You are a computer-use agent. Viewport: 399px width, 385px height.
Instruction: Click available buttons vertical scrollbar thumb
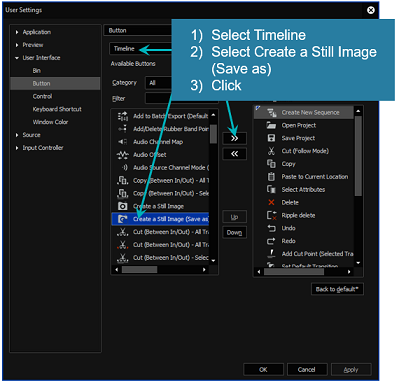[x=213, y=134]
